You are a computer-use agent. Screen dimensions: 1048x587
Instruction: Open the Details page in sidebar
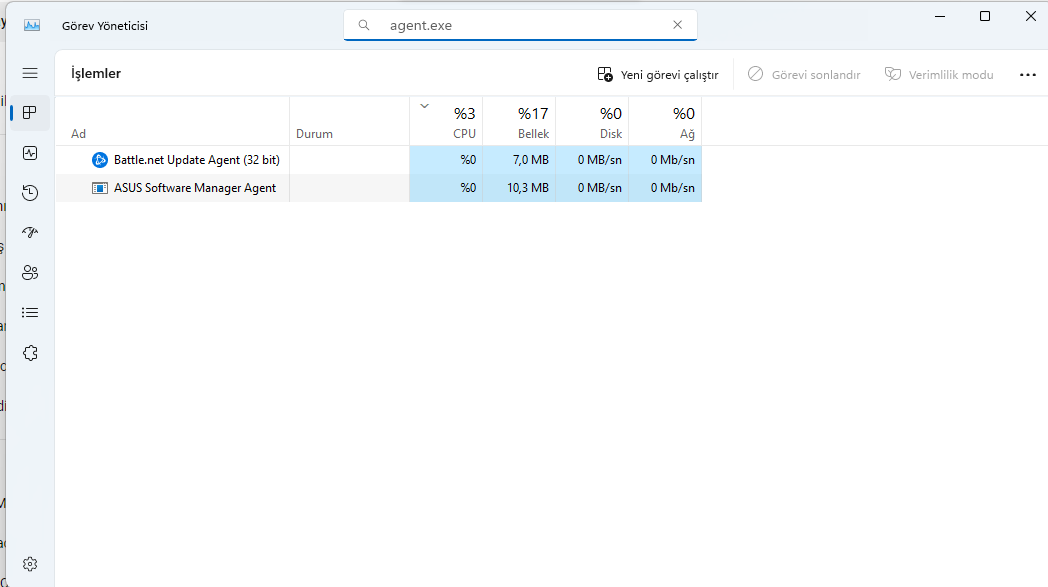tap(30, 312)
